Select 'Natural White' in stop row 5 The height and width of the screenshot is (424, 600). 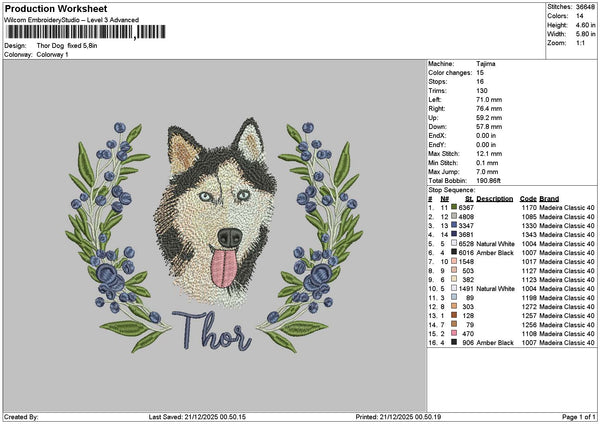coord(496,244)
